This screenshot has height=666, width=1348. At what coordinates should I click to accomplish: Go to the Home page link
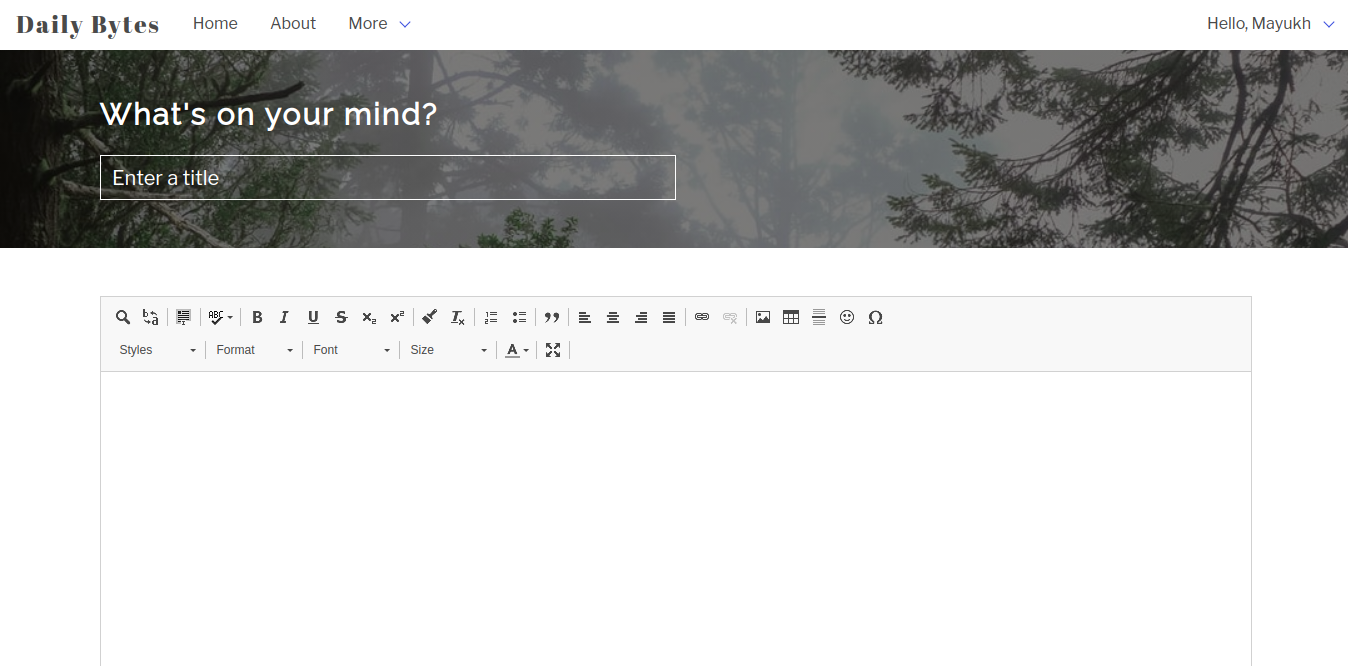[215, 24]
